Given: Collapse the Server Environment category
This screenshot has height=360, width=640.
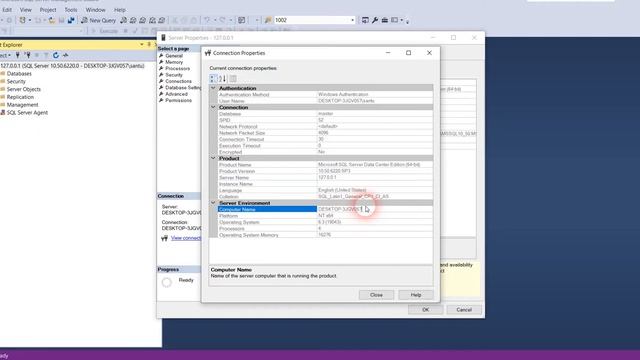Looking at the screenshot, I should tap(213, 203).
